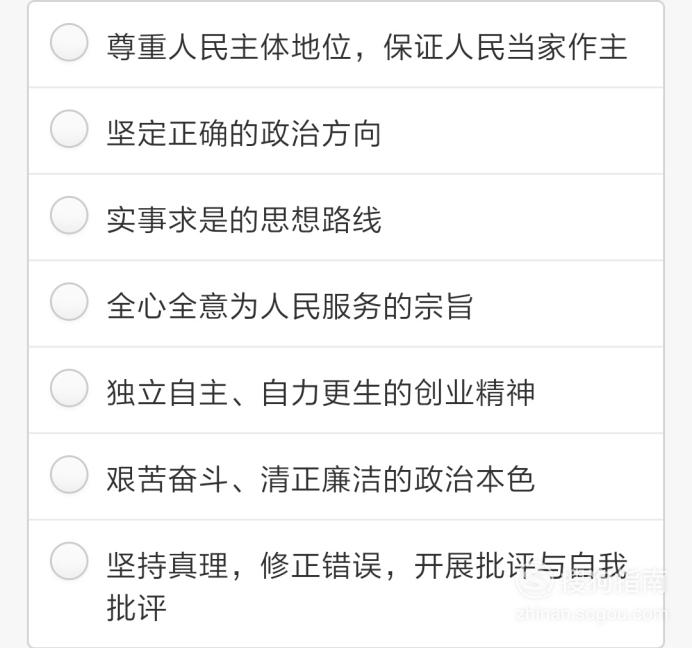
Task: Click the label text 保证人民当家作主
Action: coord(505,47)
